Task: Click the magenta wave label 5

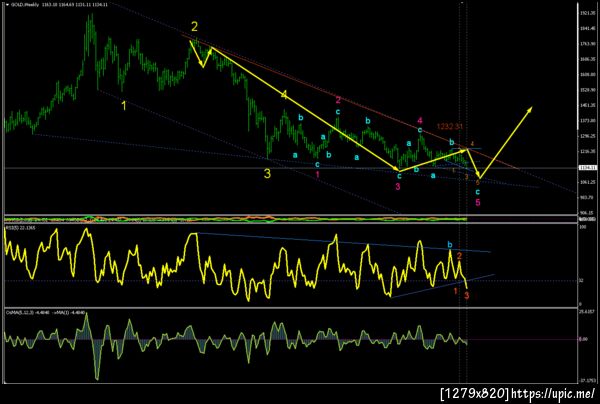Action: point(478,202)
